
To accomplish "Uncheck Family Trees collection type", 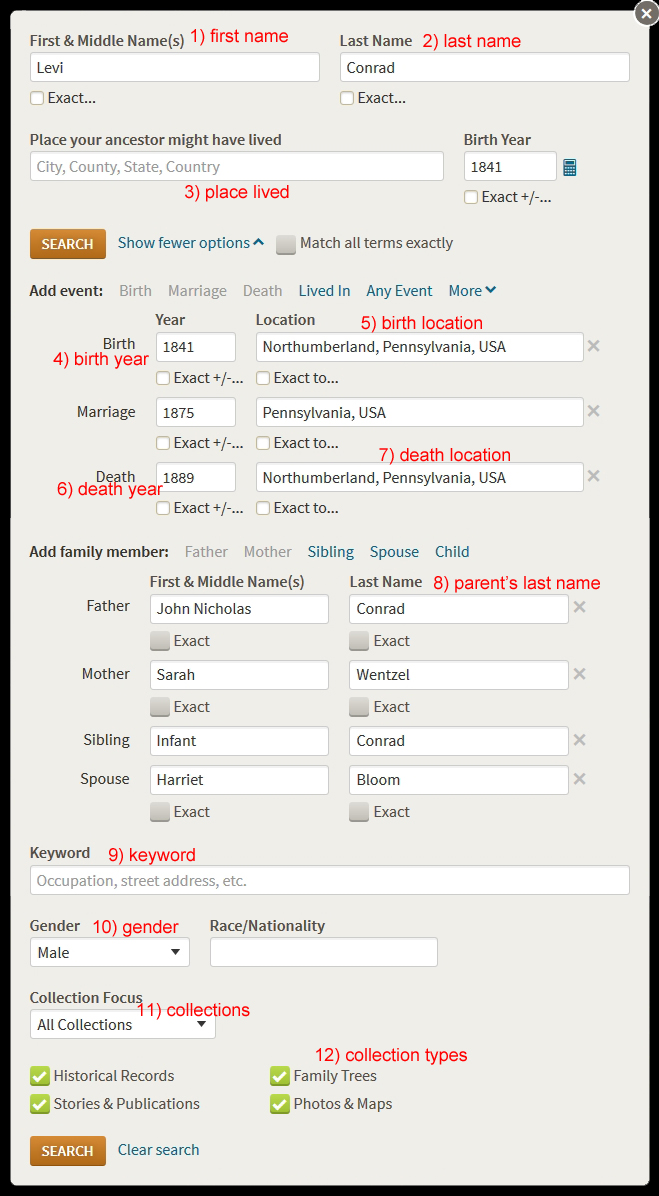I will tap(280, 1076).
